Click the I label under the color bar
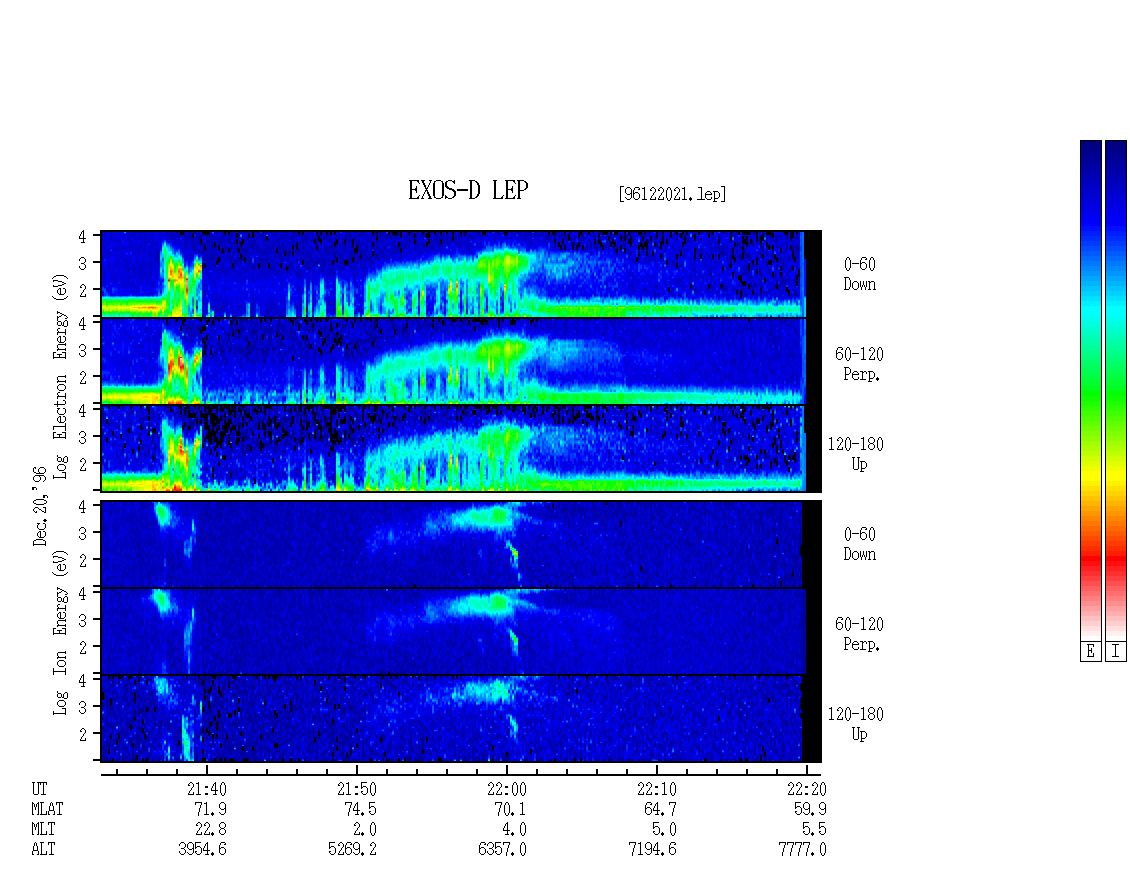Image resolution: width=1130 pixels, height=875 pixels. (1116, 652)
